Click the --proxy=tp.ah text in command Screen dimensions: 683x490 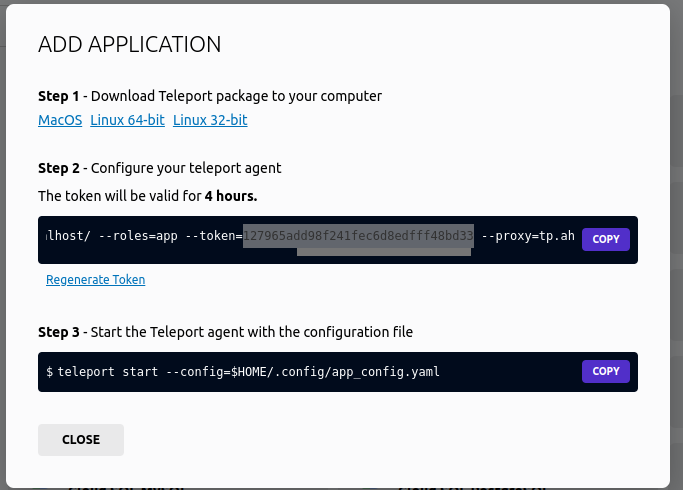point(528,236)
